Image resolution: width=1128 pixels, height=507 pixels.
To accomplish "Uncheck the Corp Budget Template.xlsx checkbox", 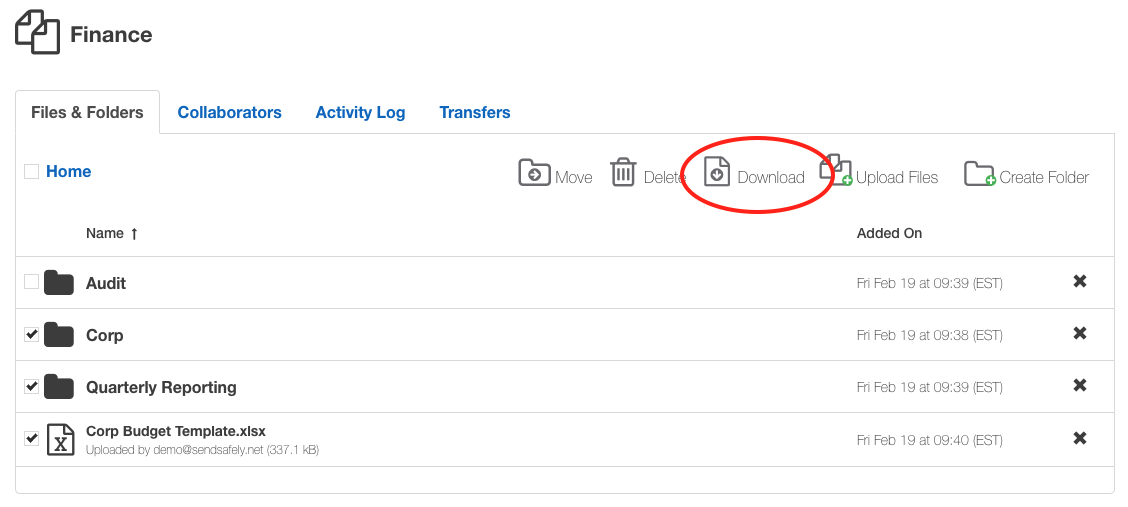I will point(32,438).
